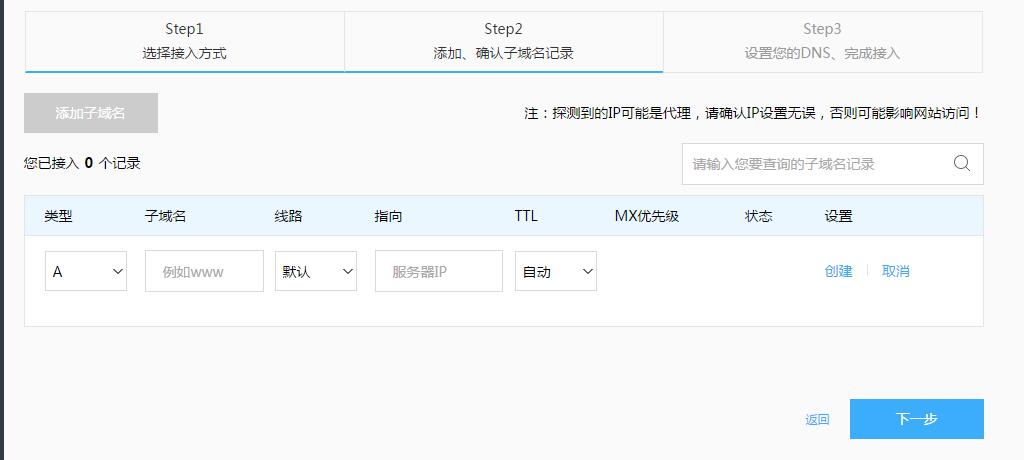
Task: Switch to Step1 选择接入方式 tab
Action: point(184,41)
